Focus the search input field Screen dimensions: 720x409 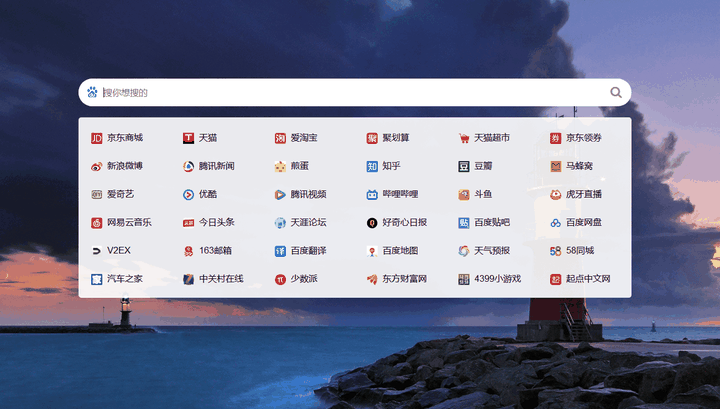[x=354, y=92]
